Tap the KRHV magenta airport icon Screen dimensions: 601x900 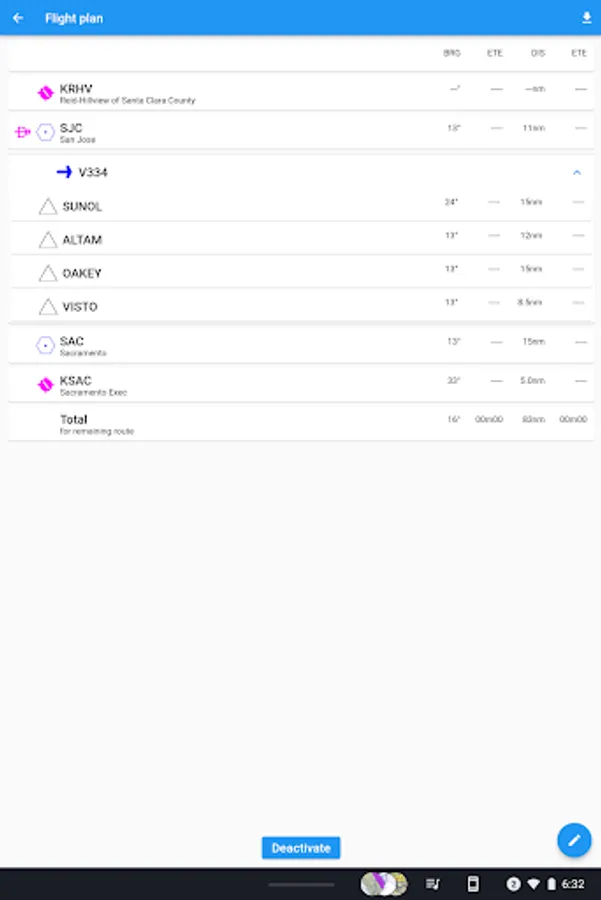(x=45, y=93)
